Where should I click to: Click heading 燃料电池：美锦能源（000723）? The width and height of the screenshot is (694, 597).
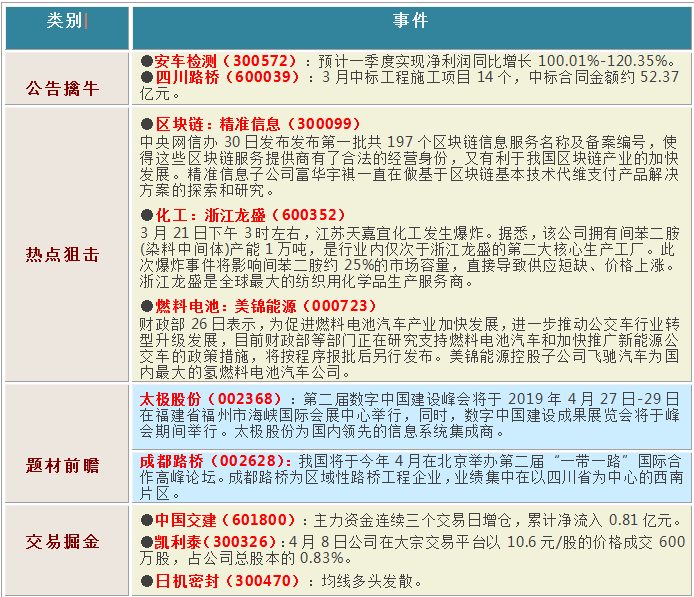[266, 306]
